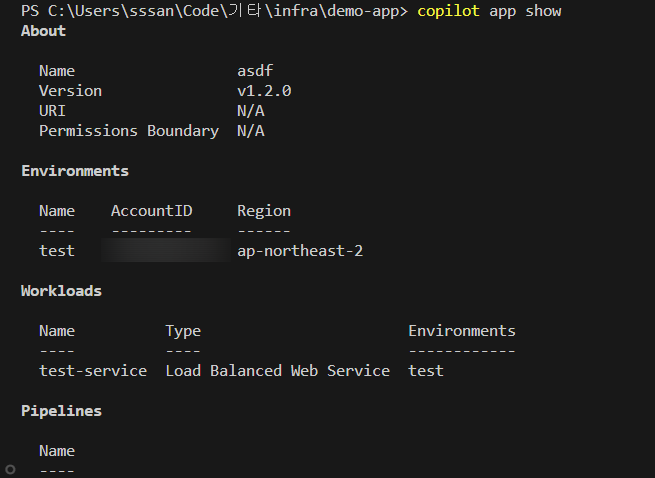Click the 'Name' column header under Pipelines

tap(57, 451)
